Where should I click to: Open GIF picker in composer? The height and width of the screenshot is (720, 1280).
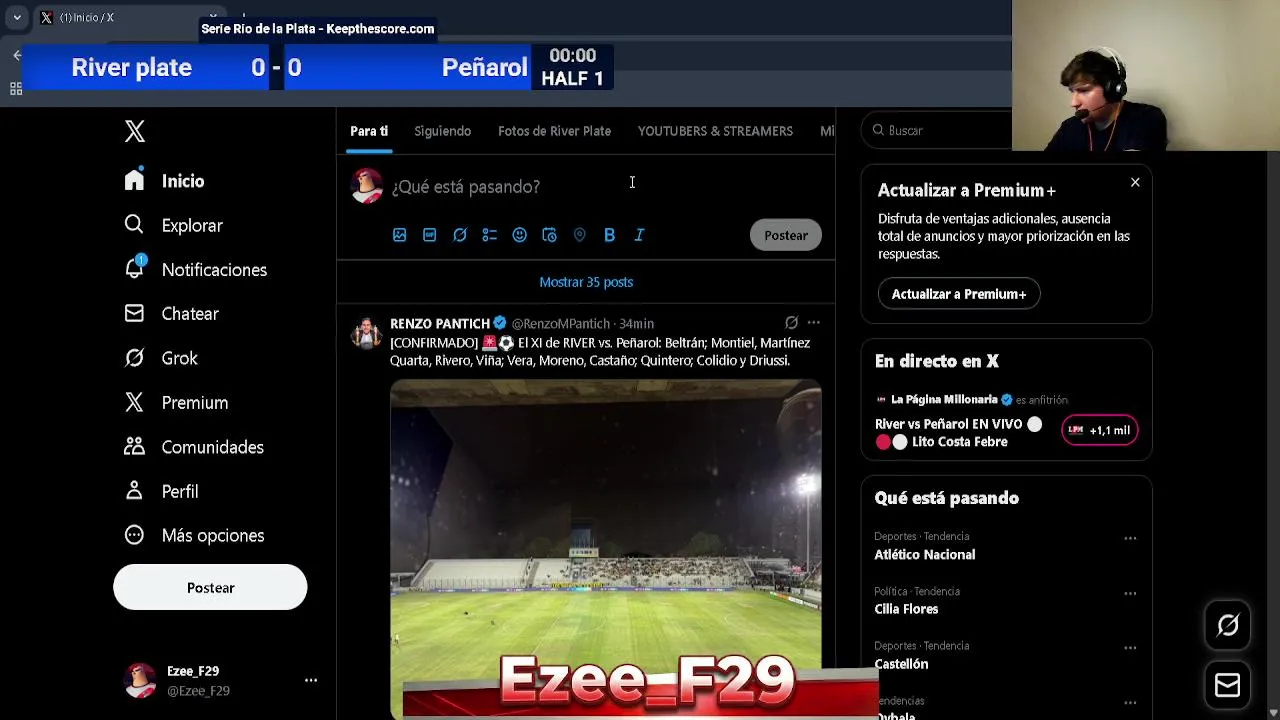(429, 235)
